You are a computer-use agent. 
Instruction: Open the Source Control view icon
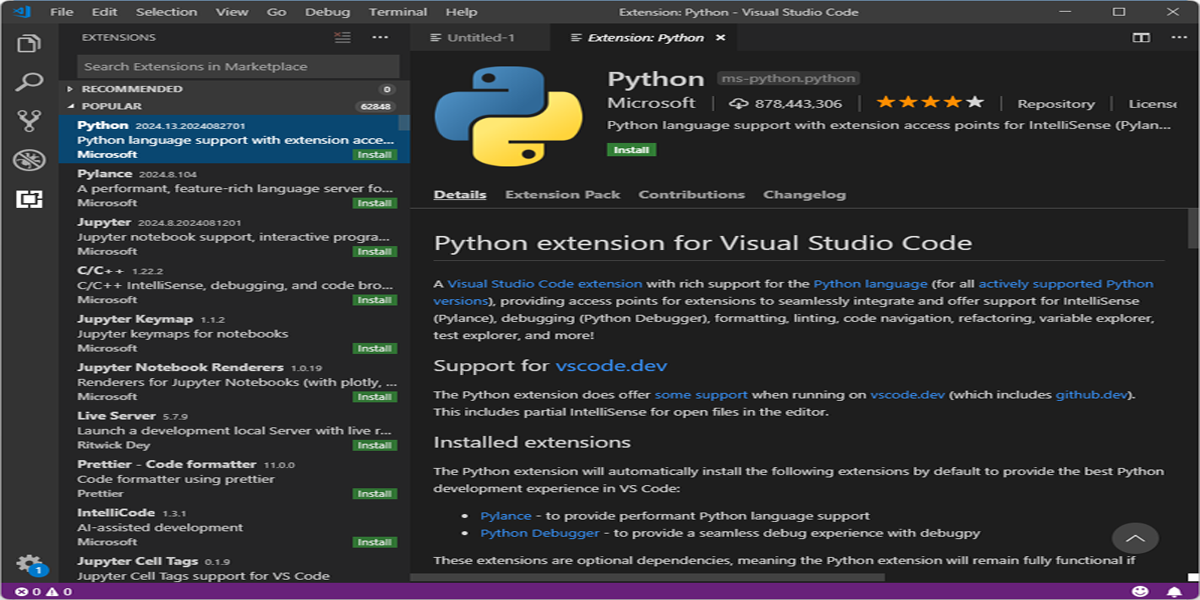(x=29, y=121)
